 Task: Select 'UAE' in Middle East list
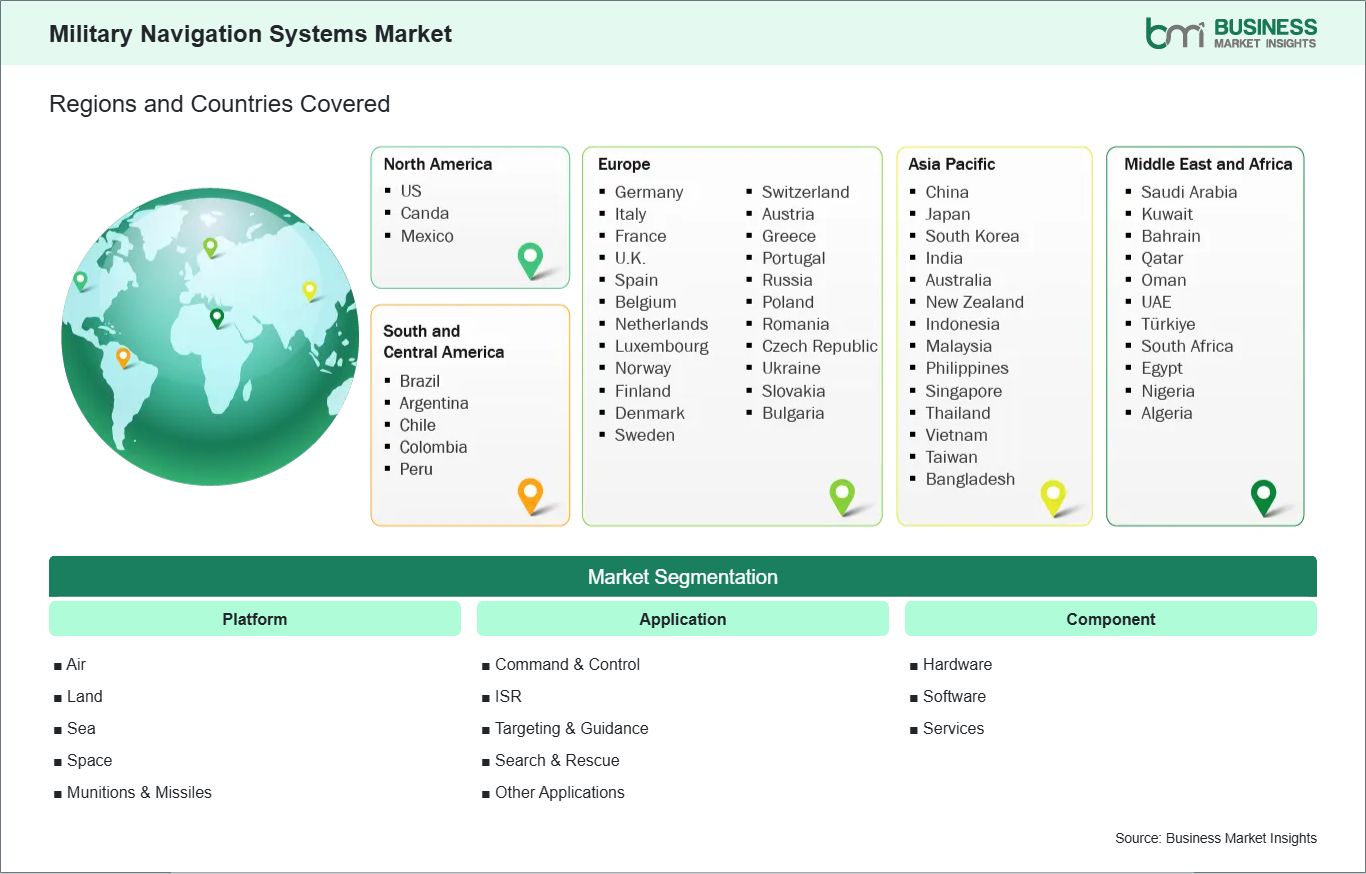coord(1156,302)
